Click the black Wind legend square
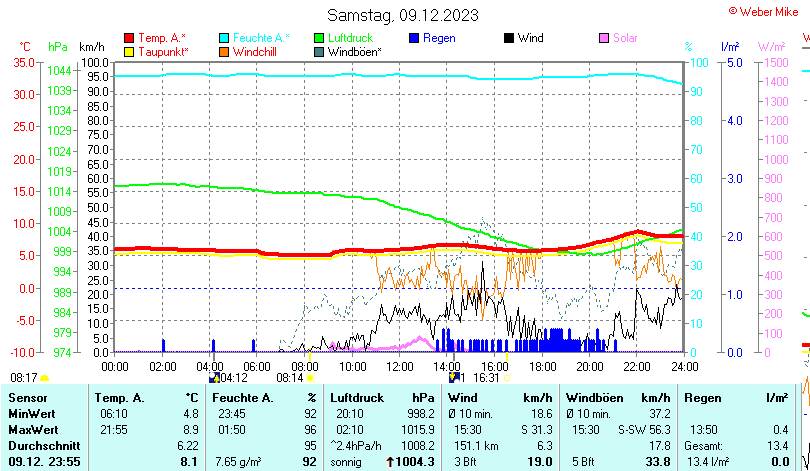Image resolution: width=810 pixels, height=471 pixels. [509, 38]
